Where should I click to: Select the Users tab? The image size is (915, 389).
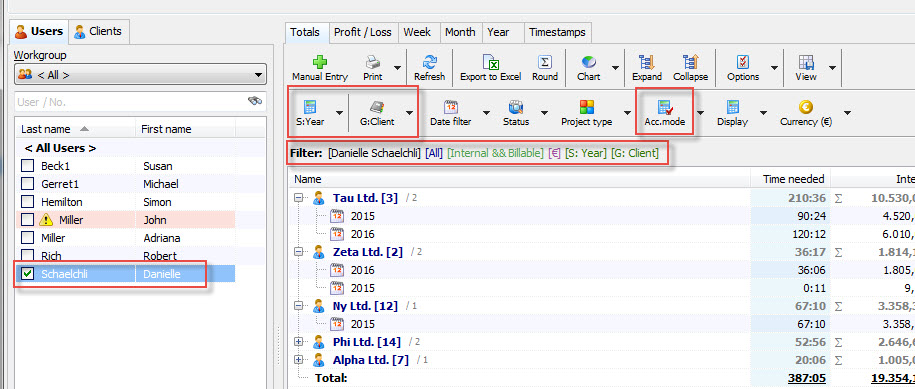40,31
